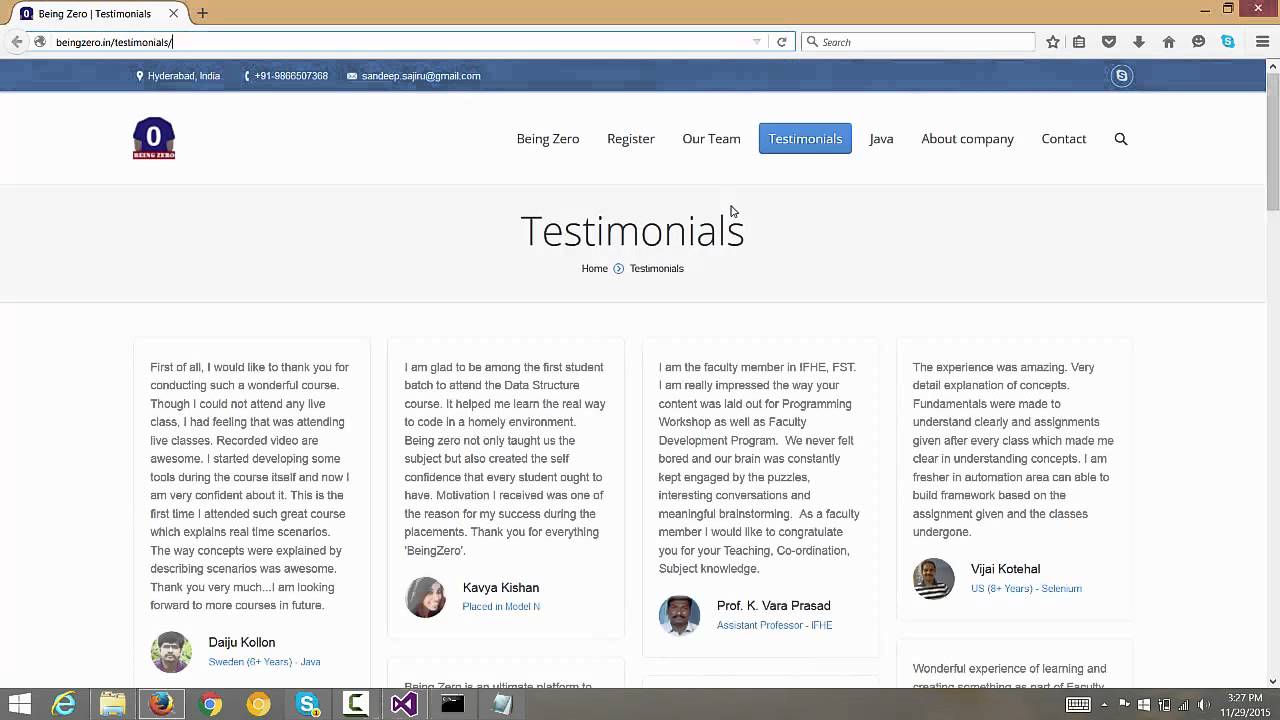Click 'US (8+ Years) - Selenium' text
1280x720 pixels.
pos(1026,589)
